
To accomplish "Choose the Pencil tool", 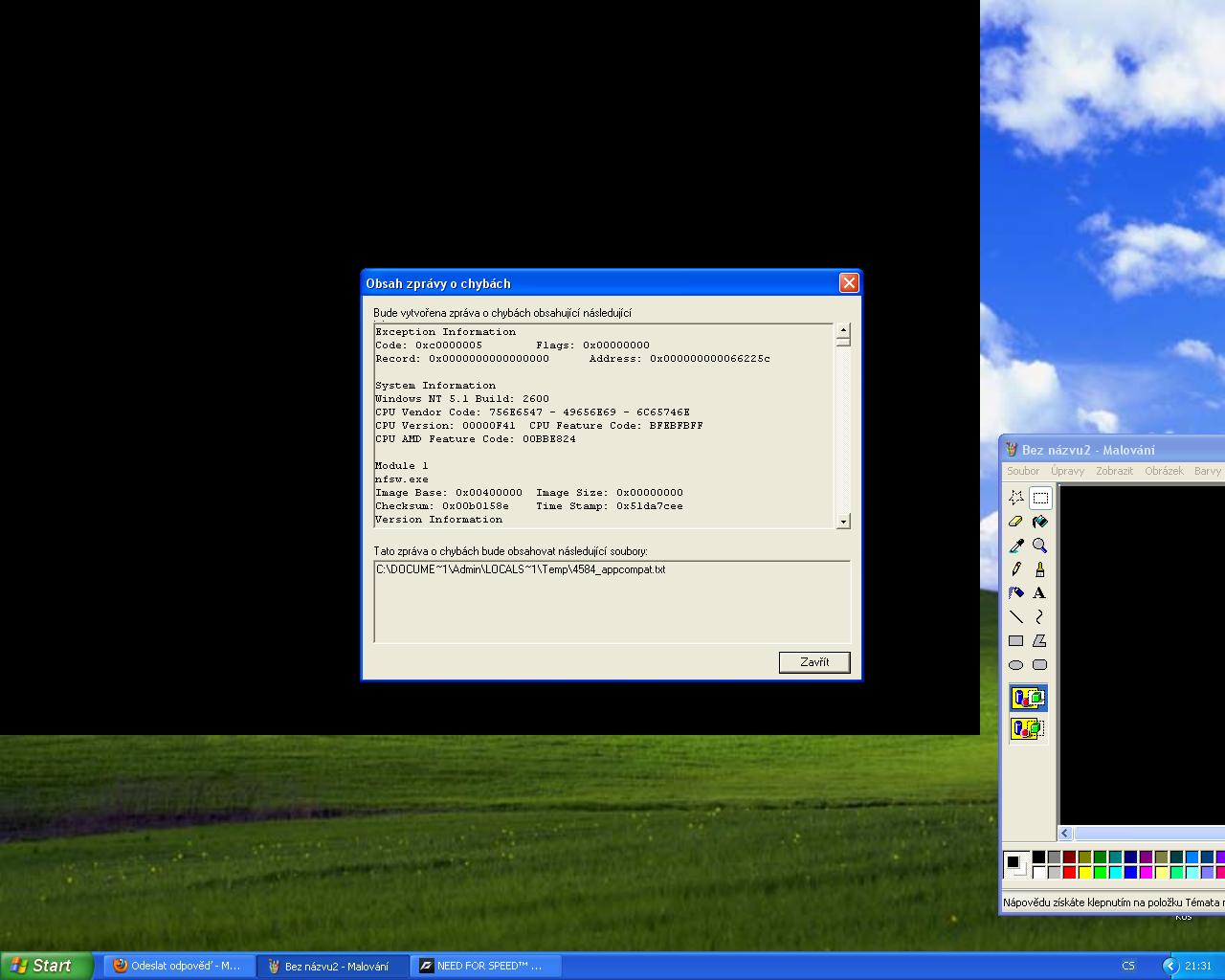I will click(x=1016, y=569).
